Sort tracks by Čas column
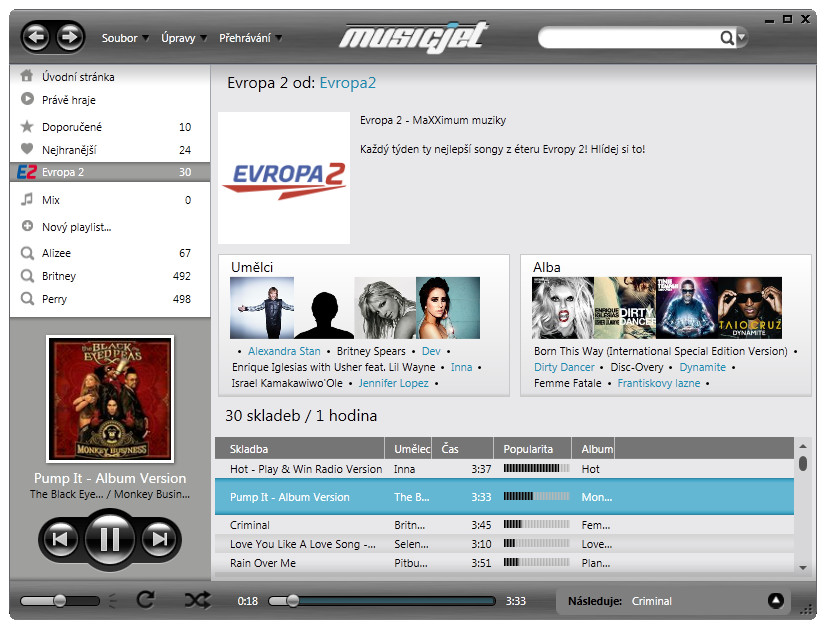This screenshot has height=630, width=830. point(463,449)
